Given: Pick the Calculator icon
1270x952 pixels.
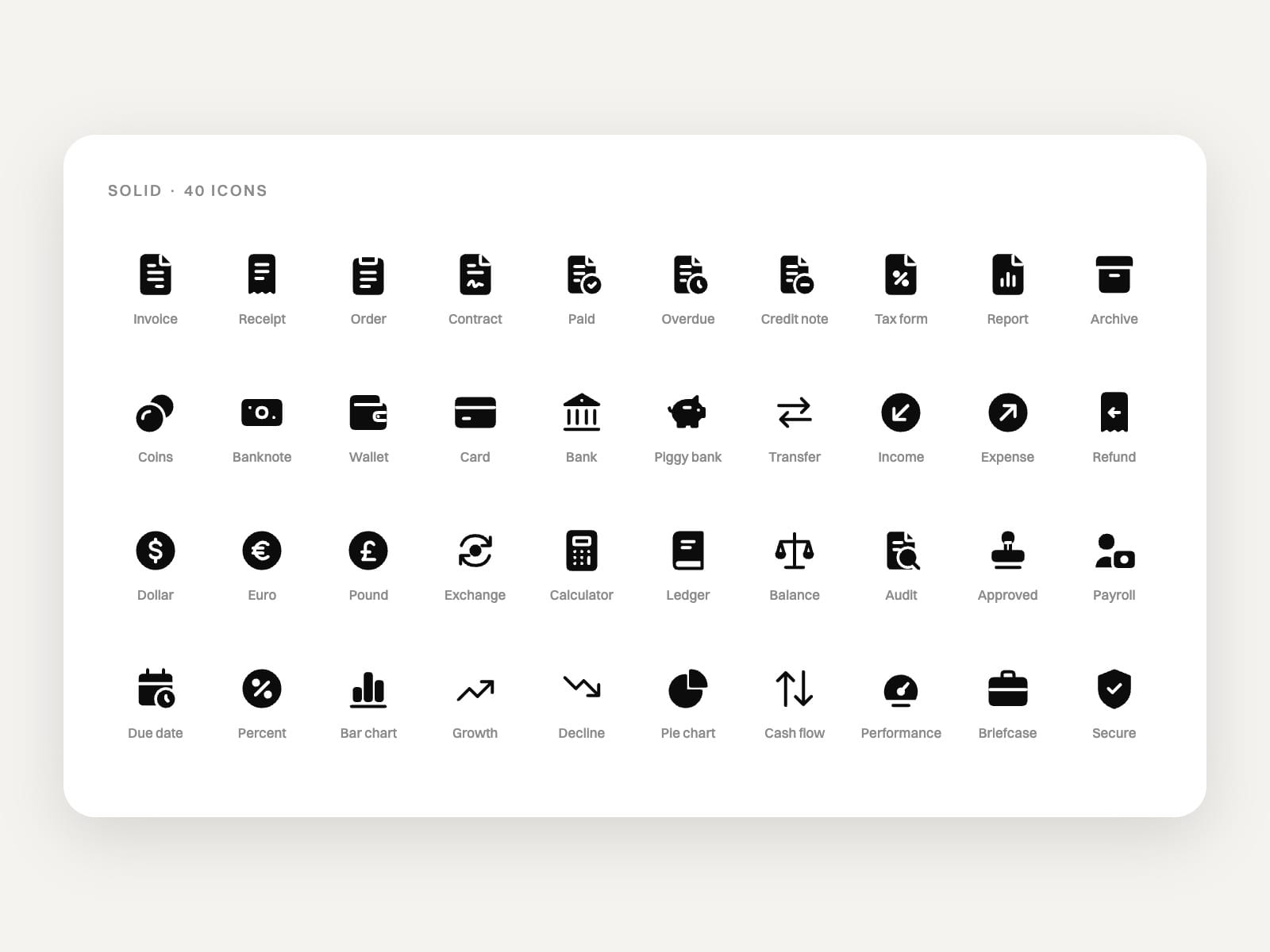Looking at the screenshot, I should [582, 551].
